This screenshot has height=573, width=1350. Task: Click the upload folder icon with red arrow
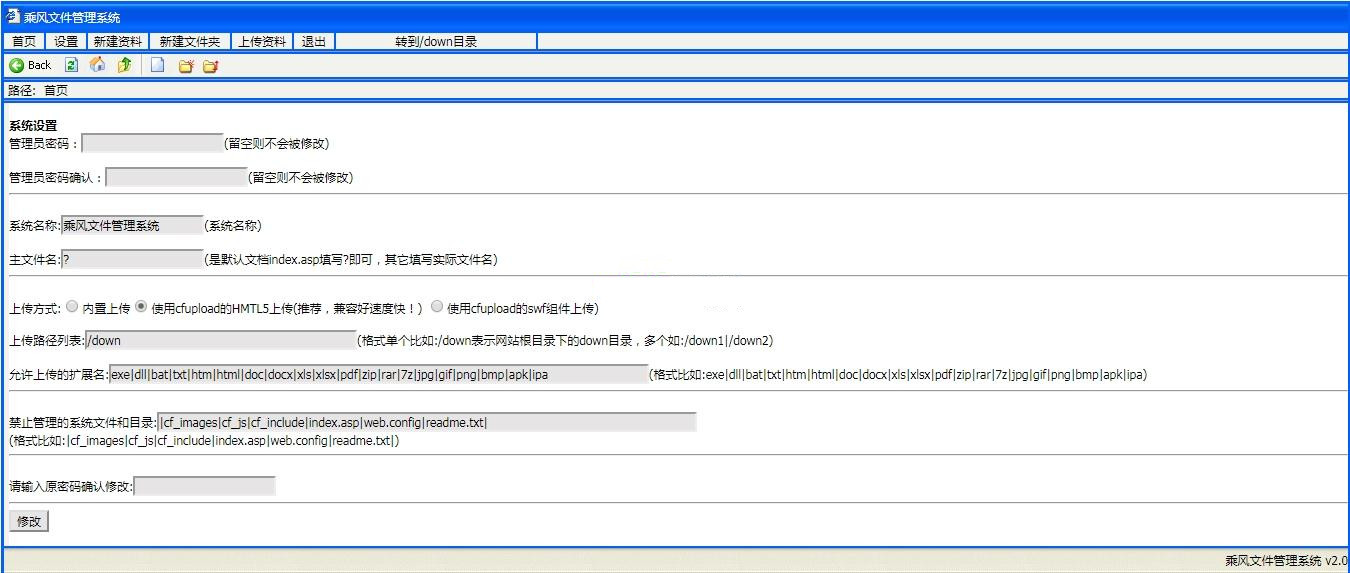click(210, 66)
